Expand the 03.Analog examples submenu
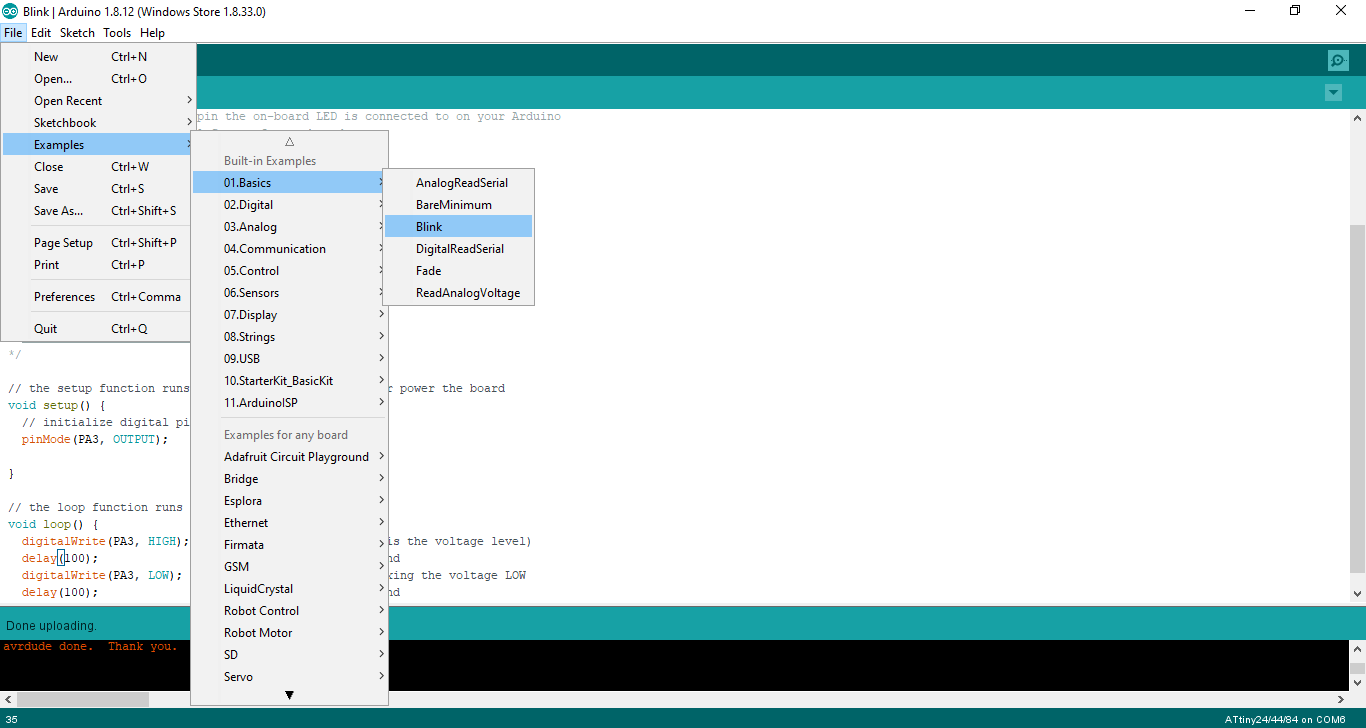Image resolution: width=1366 pixels, height=728 pixels. pos(289,227)
